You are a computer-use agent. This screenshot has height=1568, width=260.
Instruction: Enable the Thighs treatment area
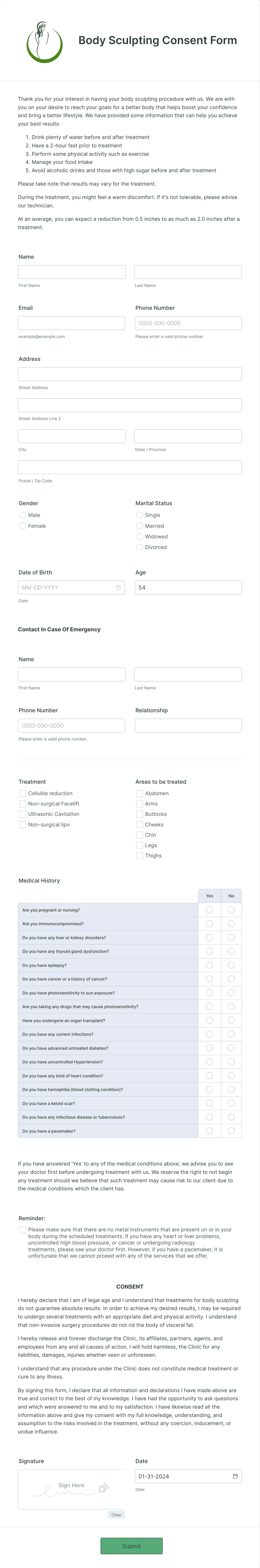pyautogui.click(x=139, y=855)
